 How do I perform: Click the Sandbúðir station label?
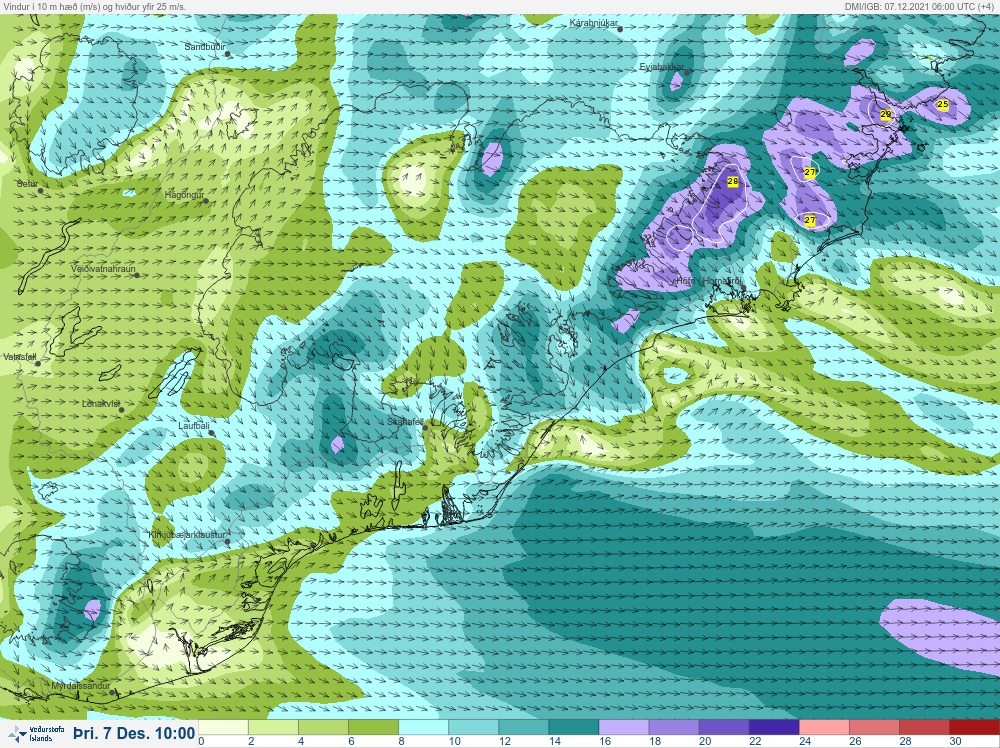click(x=205, y=47)
